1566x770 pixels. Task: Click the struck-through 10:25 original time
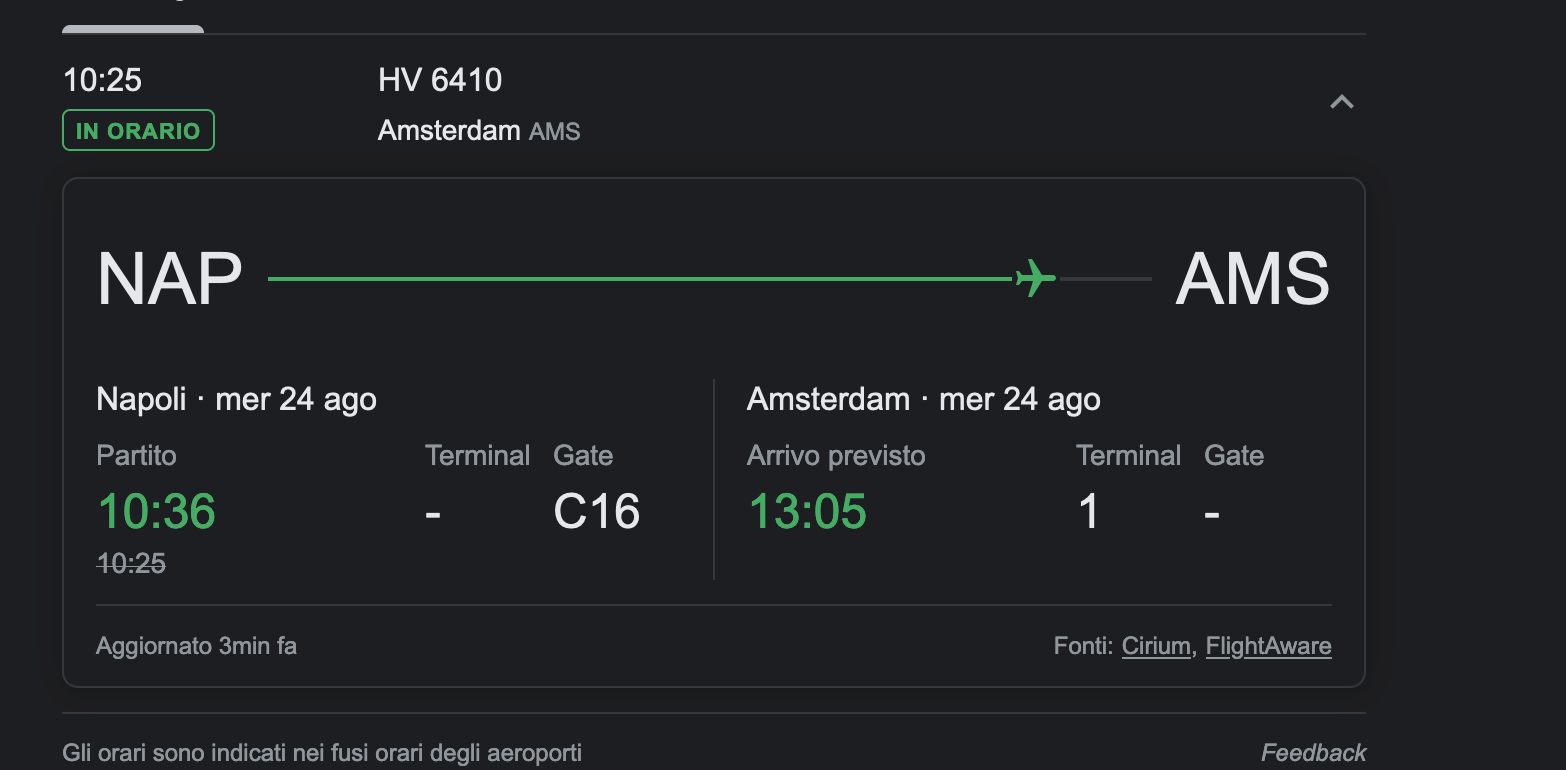click(131, 564)
